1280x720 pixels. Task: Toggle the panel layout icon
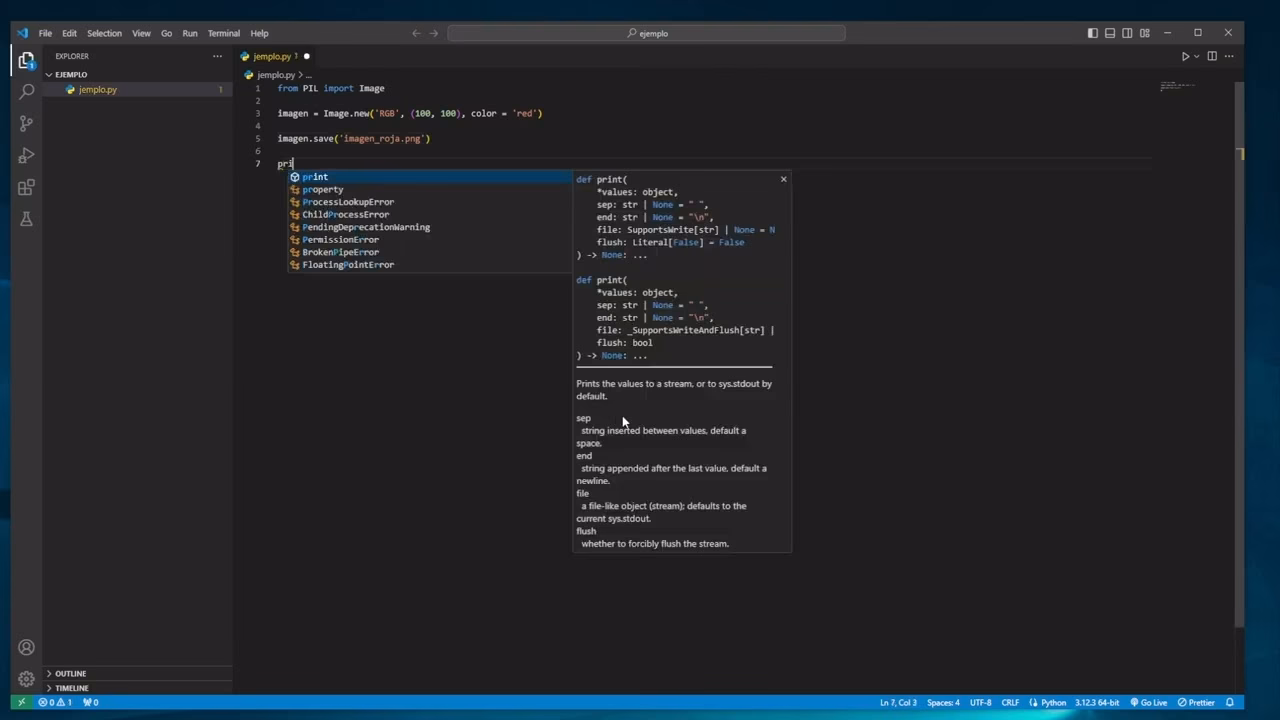coord(1109,33)
